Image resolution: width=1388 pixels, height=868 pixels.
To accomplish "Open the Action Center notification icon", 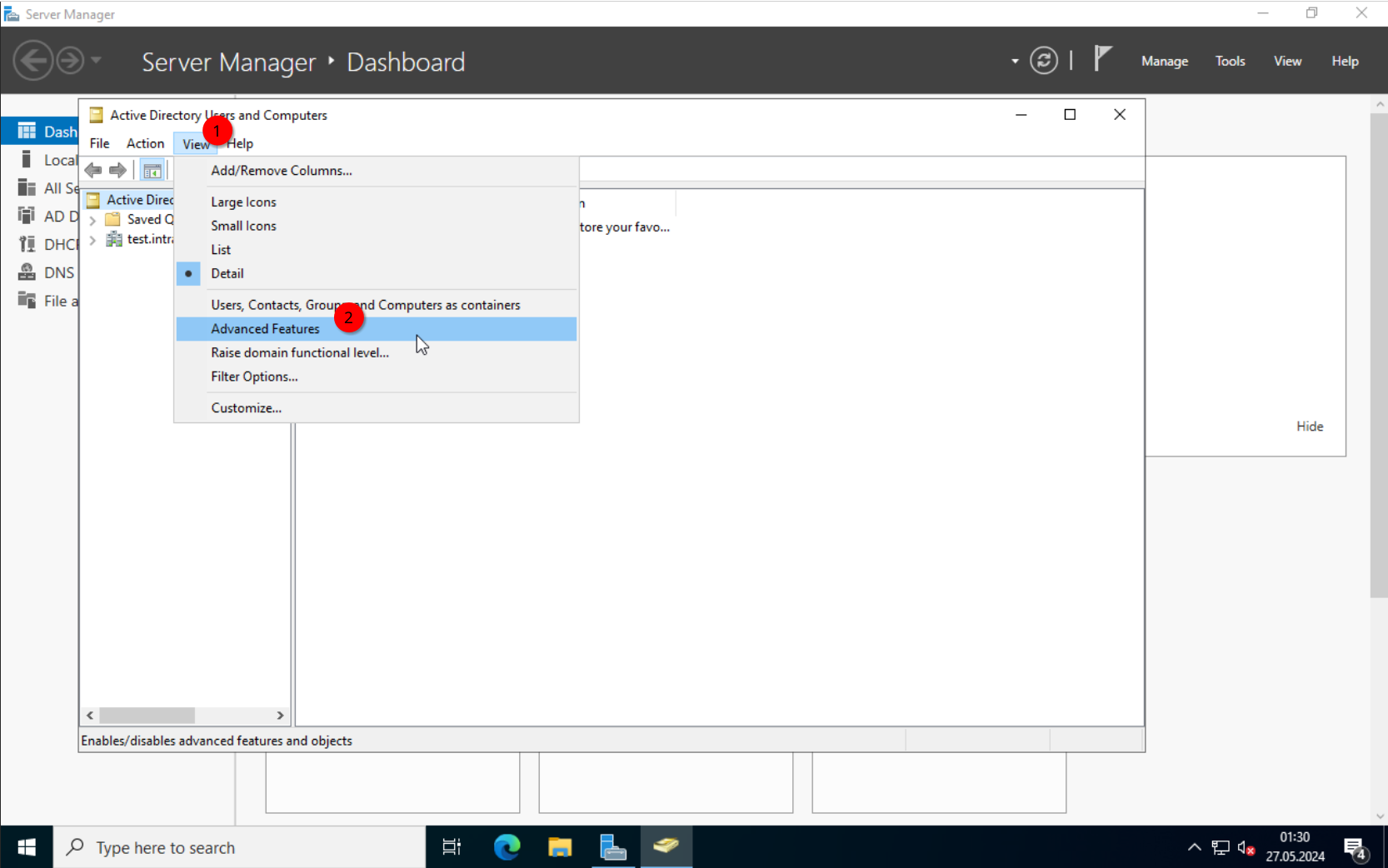I will 1356,849.
